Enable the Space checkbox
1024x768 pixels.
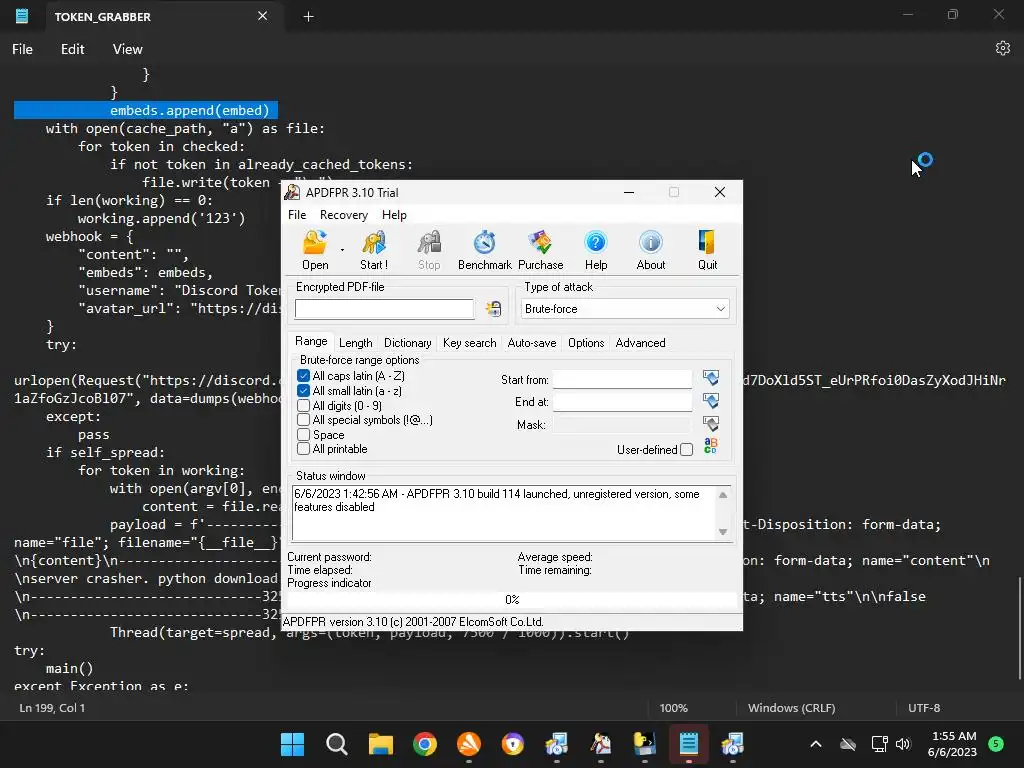point(303,434)
